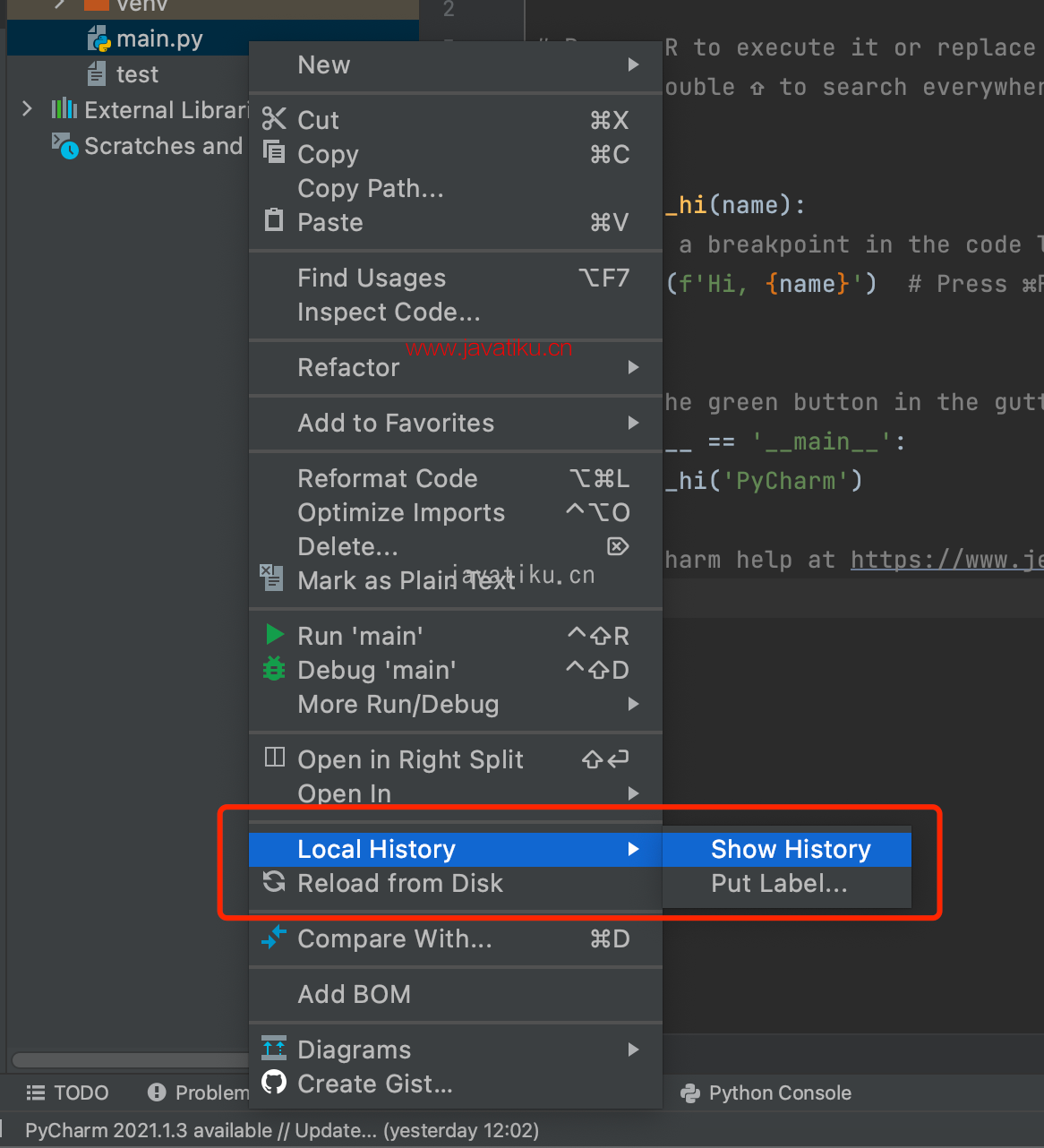Expand the Open In submenu arrow

tap(633, 793)
